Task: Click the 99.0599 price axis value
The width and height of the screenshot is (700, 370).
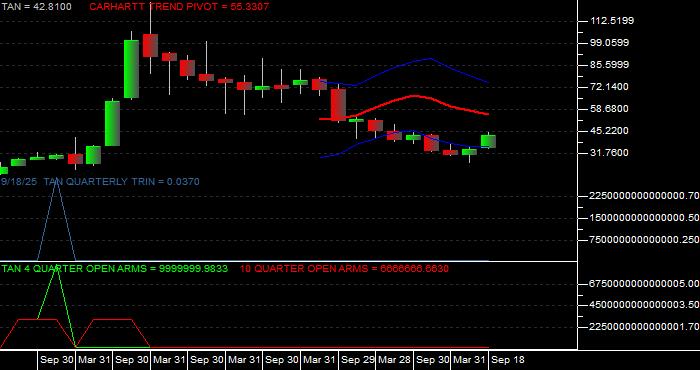Action: click(609, 42)
